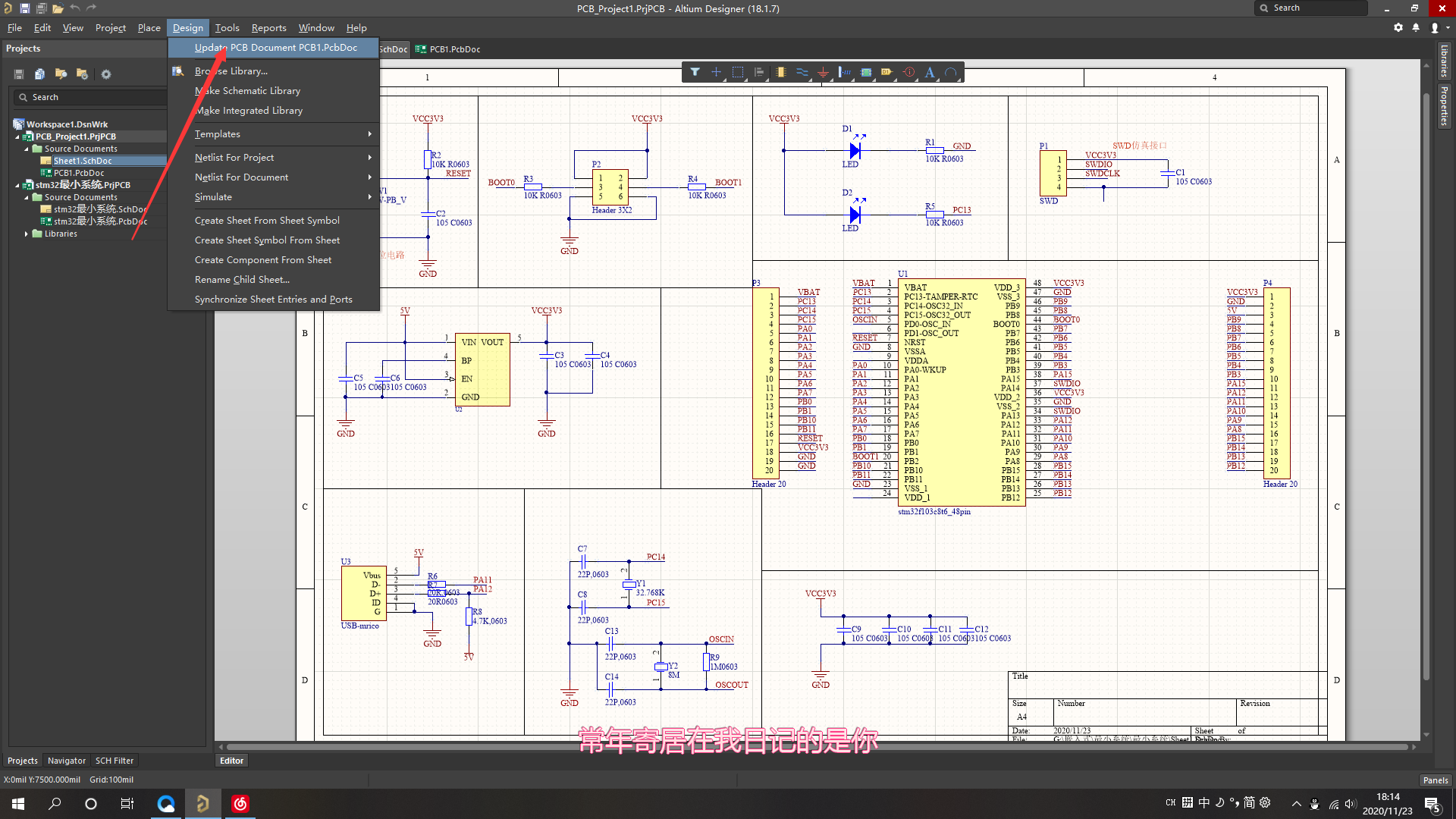Open Projects panel gear settings
The height and width of the screenshot is (819, 1456).
[106, 74]
